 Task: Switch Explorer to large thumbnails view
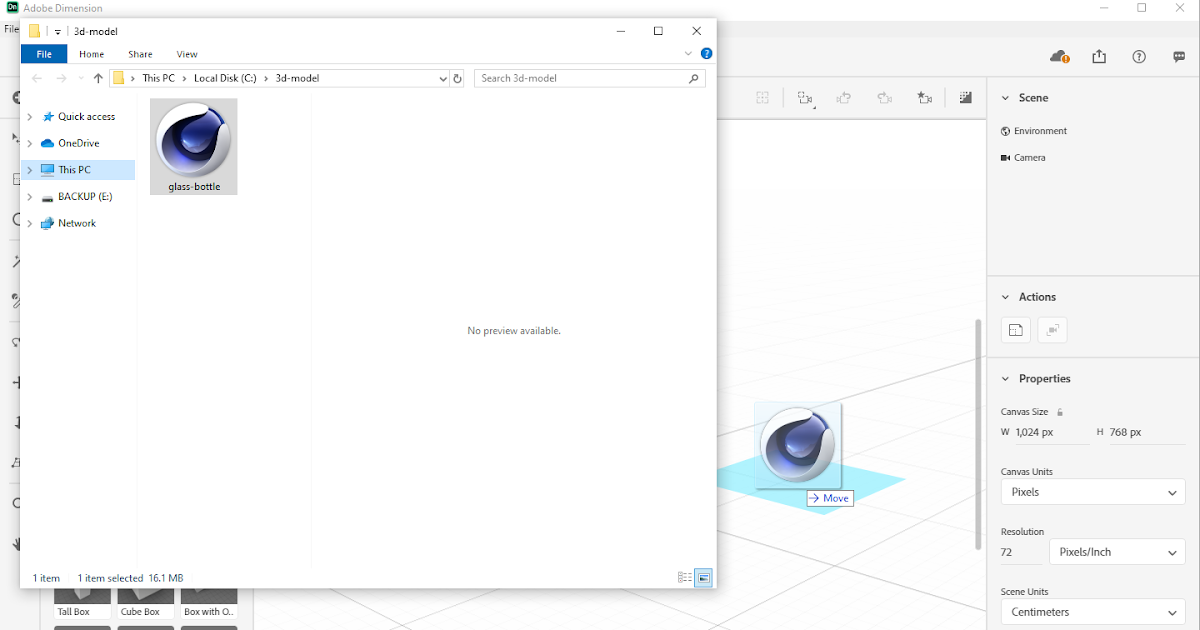pyautogui.click(x=703, y=578)
